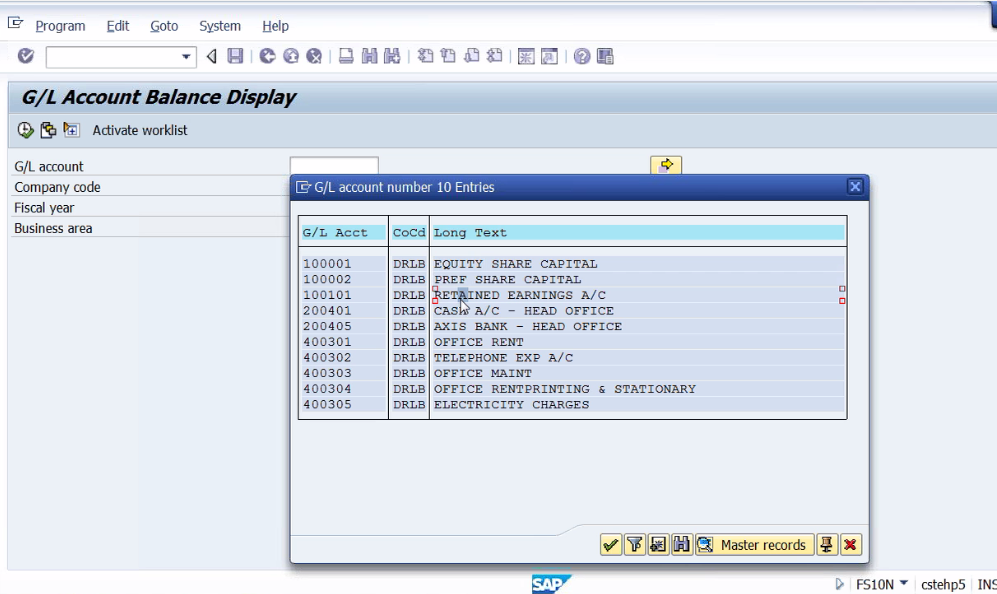Open the FS10N status bar dropdown
Screen dimensions: 997x594
click(x=903, y=583)
